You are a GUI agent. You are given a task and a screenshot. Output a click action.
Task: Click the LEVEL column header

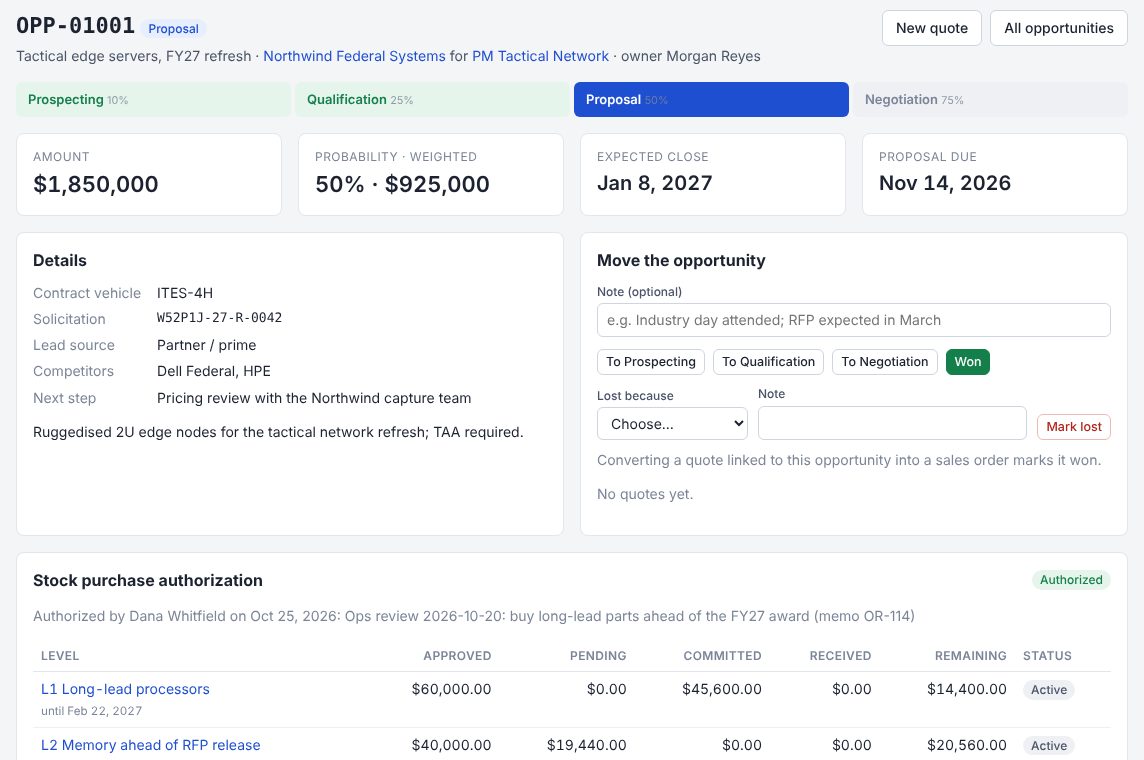point(60,656)
